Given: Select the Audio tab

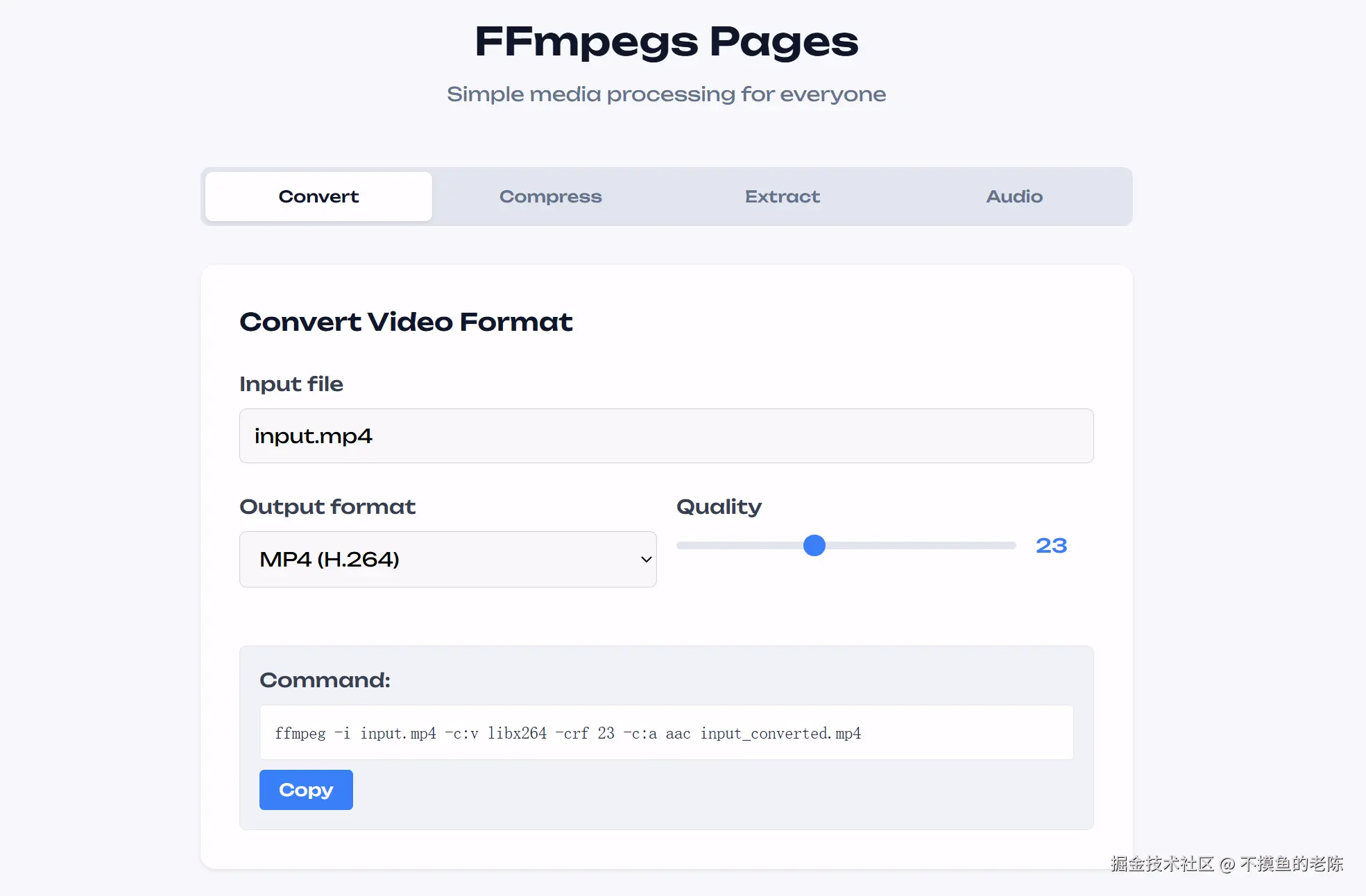Looking at the screenshot, I should coord(1014,197).
